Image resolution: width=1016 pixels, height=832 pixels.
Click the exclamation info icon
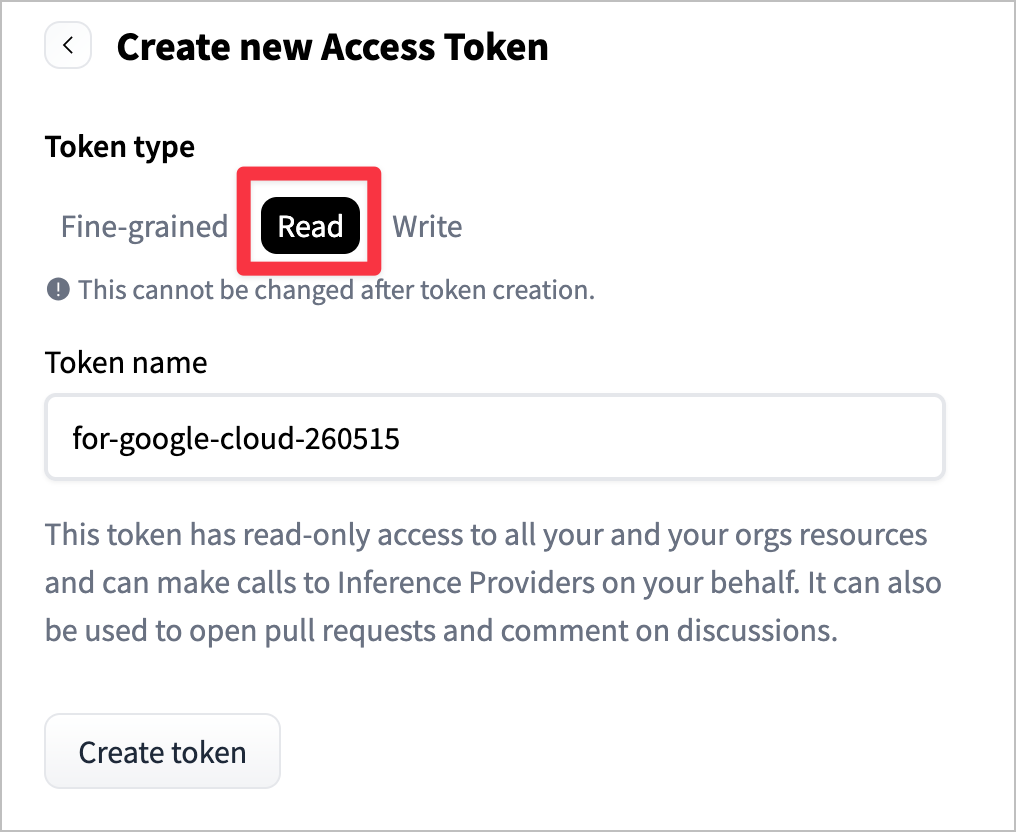[58, 289]
